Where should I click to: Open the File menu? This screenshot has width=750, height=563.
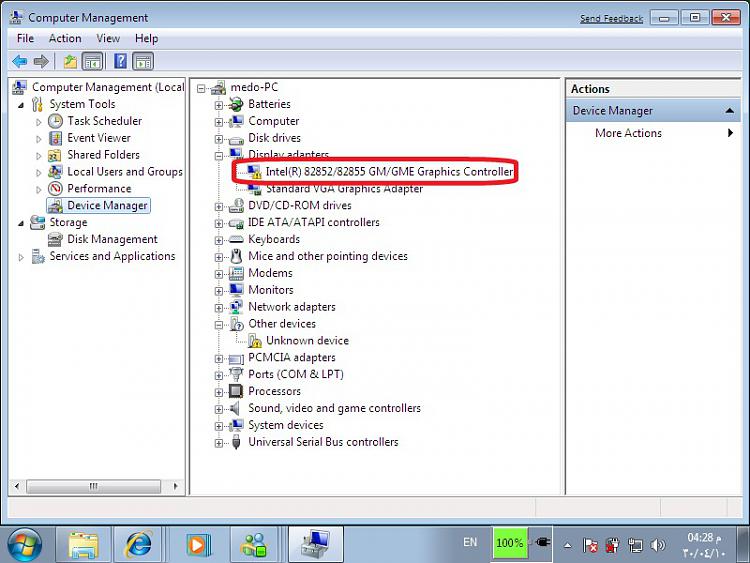coord(25,38)
